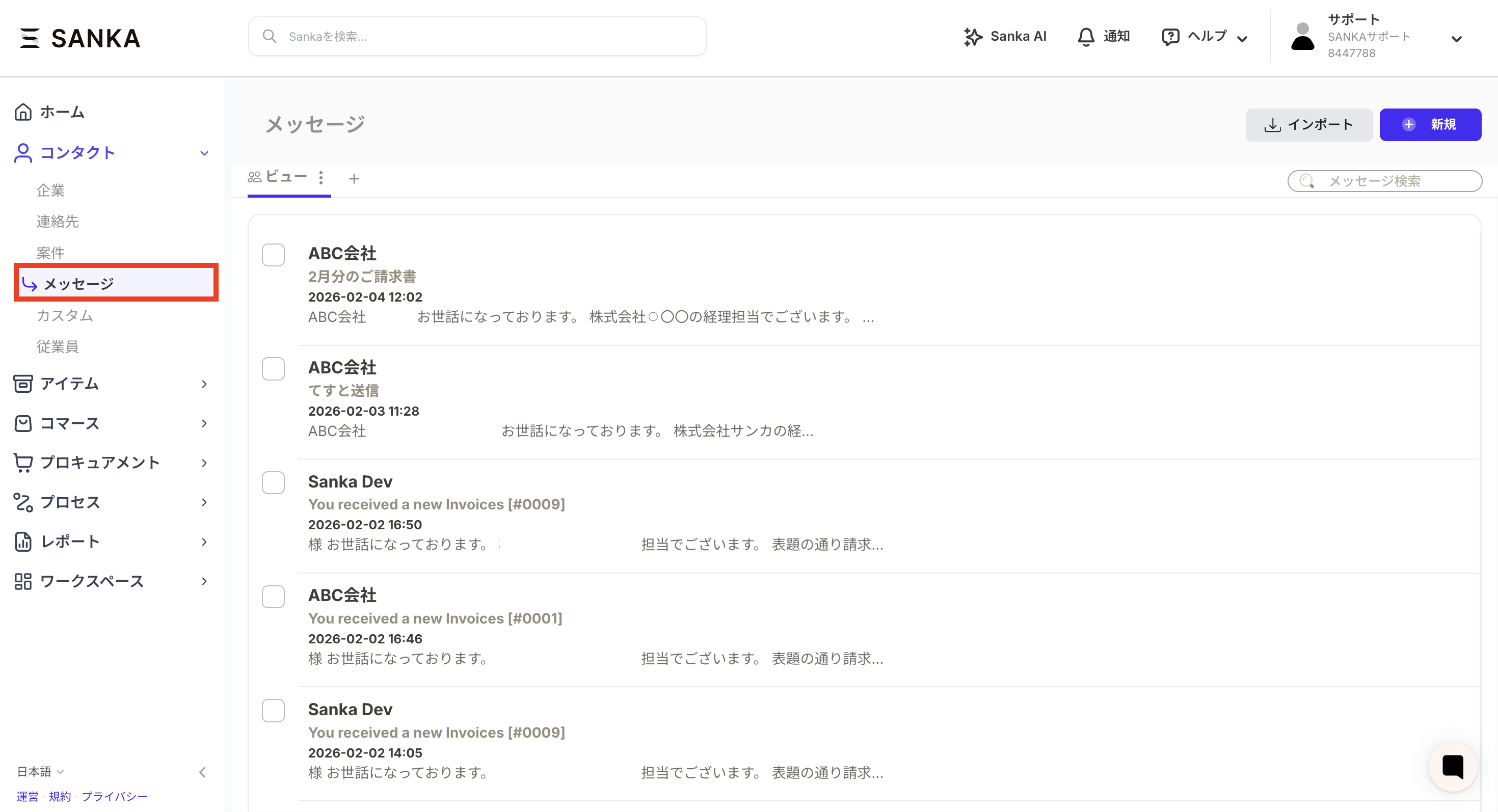Add a new view with plus icon
The image size is (1498, 812).
click(x=354, y=179)
